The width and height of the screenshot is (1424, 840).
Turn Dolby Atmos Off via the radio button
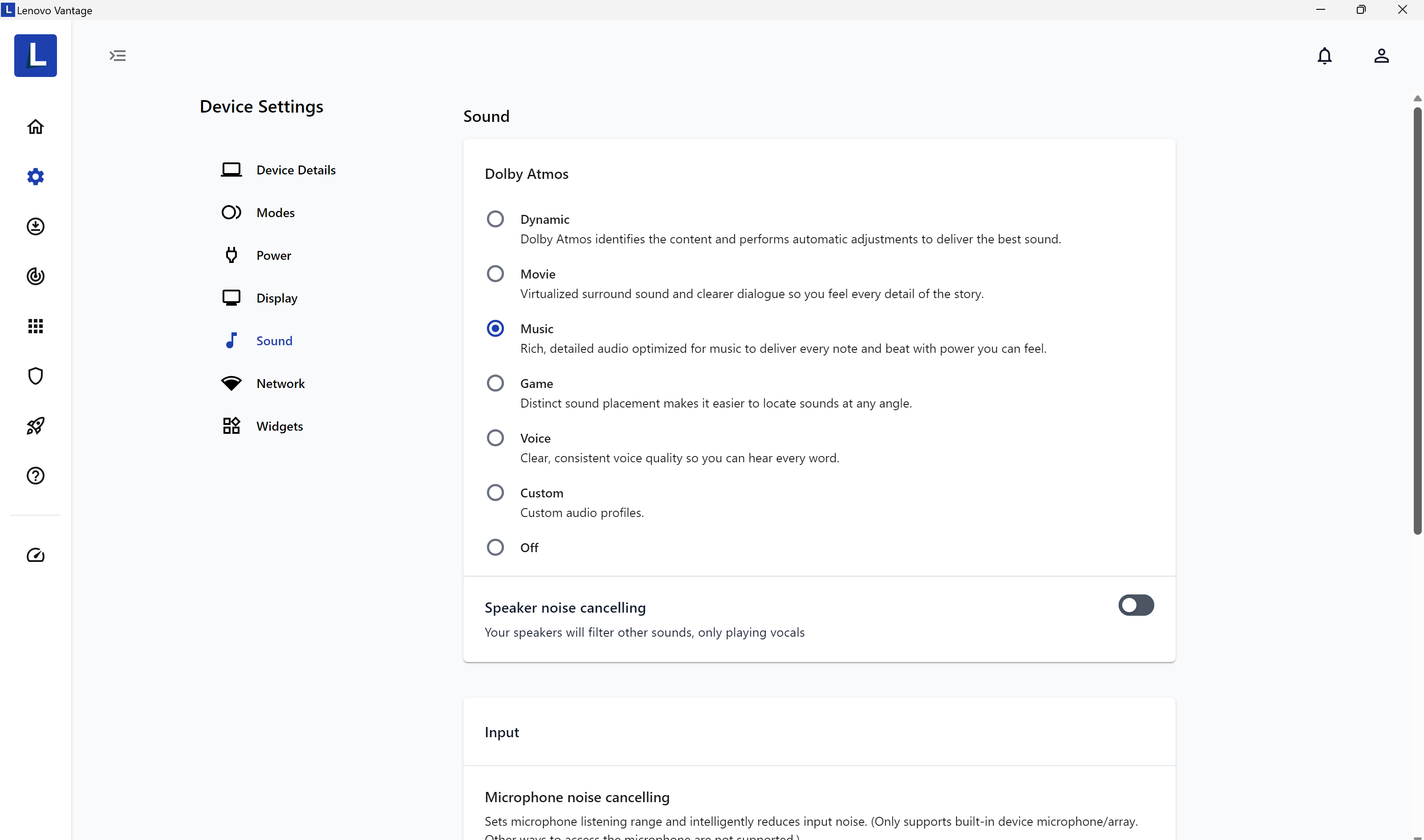(x=495, y=547)
